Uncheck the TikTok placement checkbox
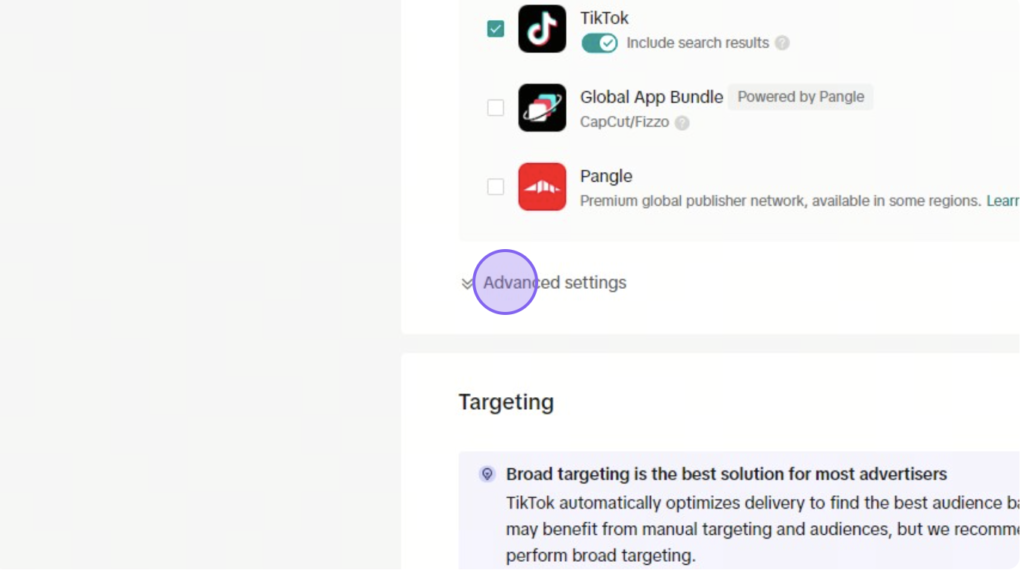The height and width of the screenshot is (576, 1024). 496,29
